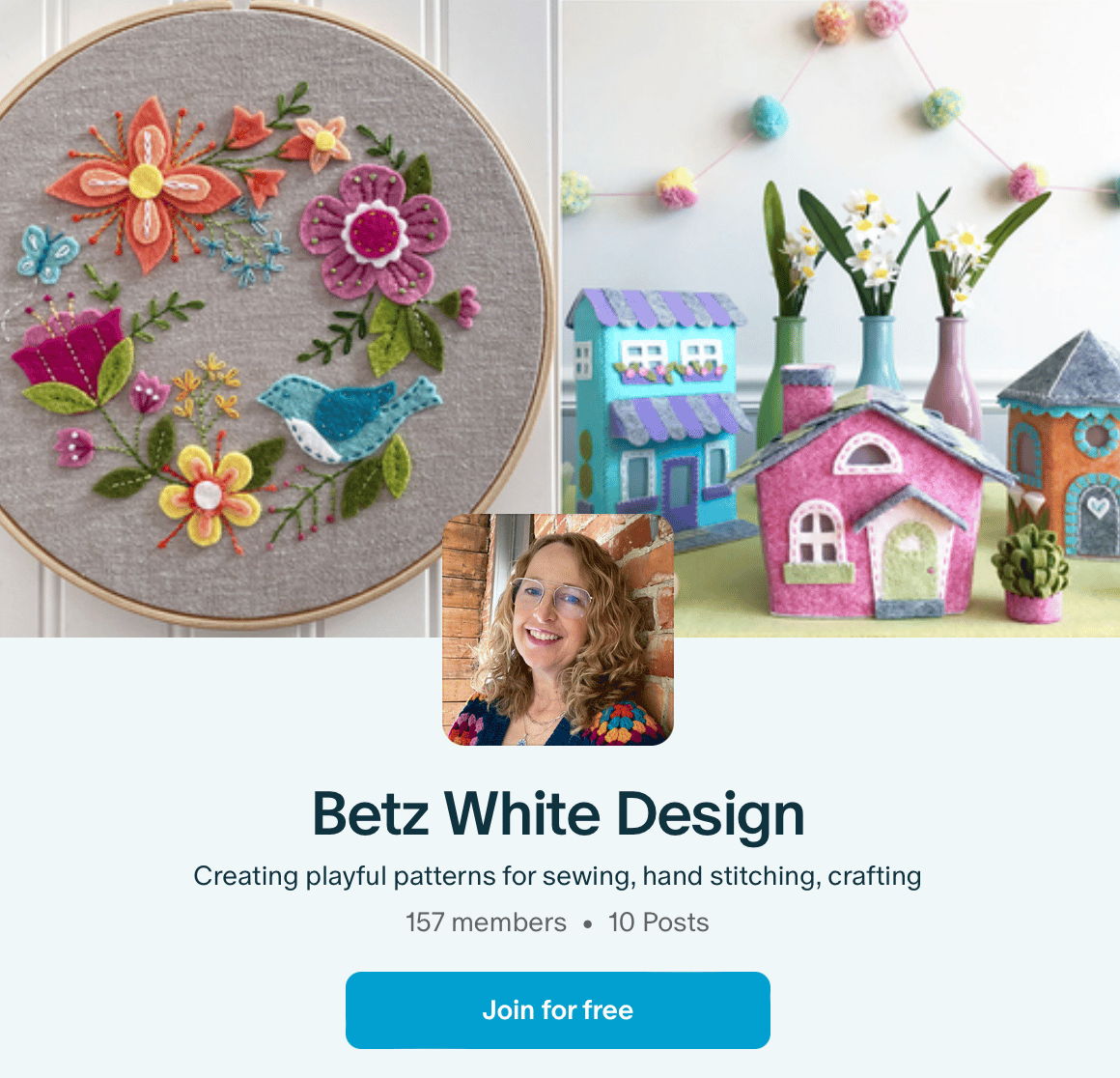Screen dimensions: 1120x1078
Task: Open the 10 Posts count
Action: coord(658,922)
